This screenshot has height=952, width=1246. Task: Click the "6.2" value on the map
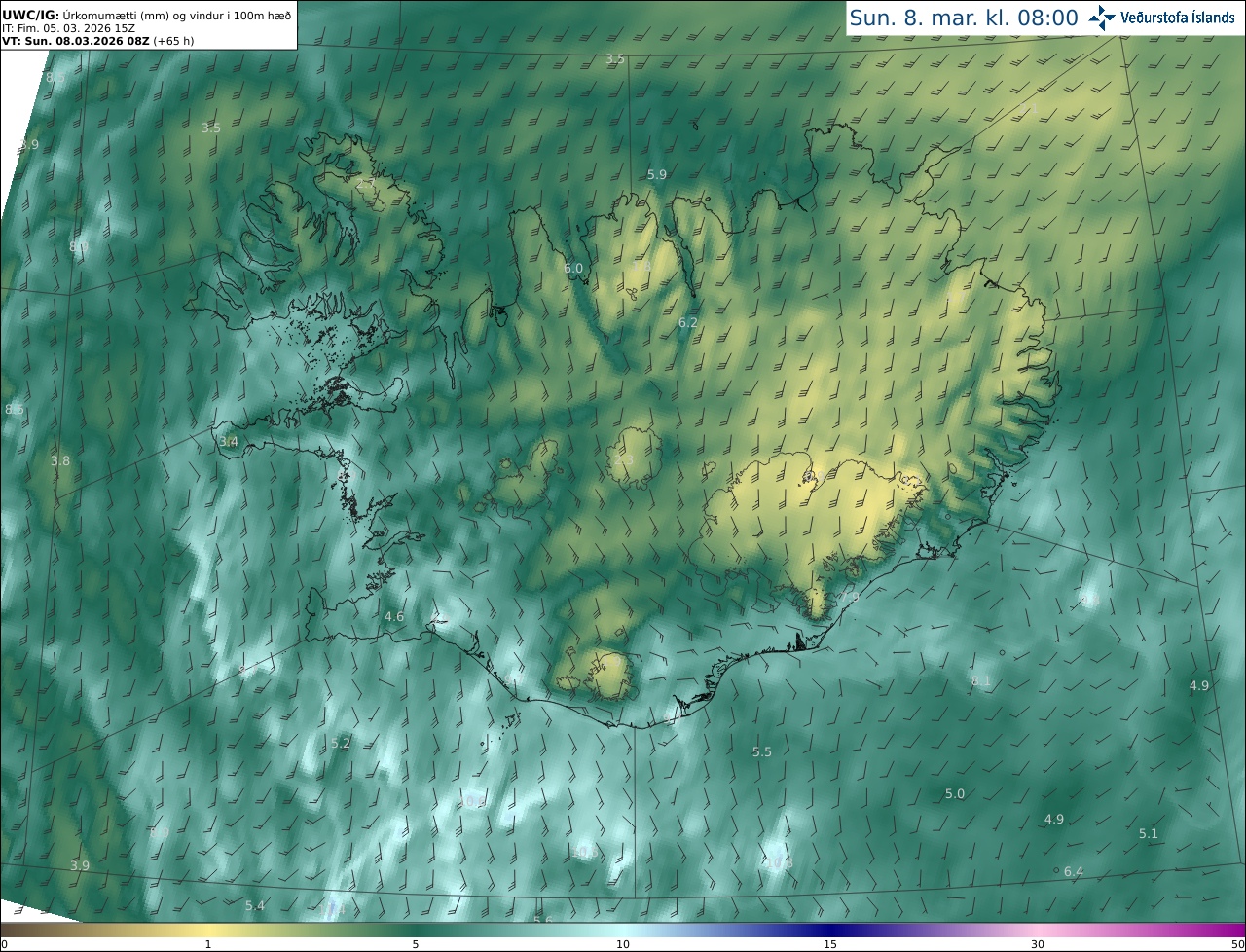pos(687,323)
